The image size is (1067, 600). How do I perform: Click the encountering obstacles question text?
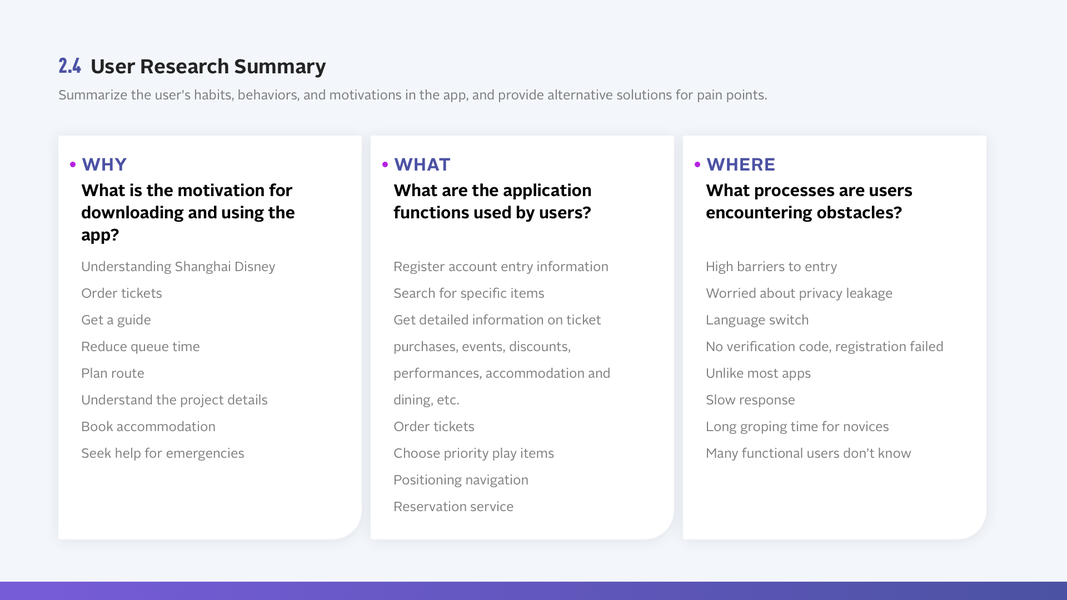coord(809,201)
